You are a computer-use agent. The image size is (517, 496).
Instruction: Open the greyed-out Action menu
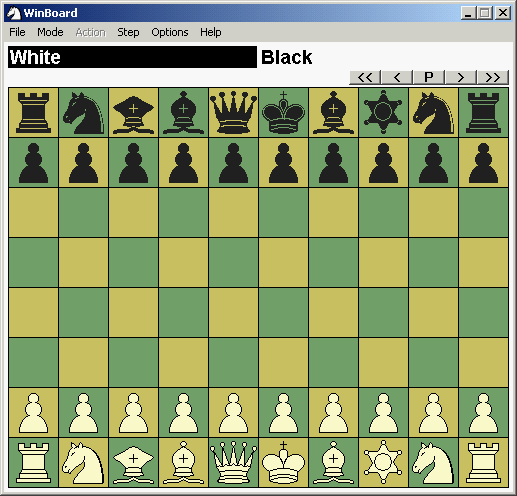[x=90, y=32]
